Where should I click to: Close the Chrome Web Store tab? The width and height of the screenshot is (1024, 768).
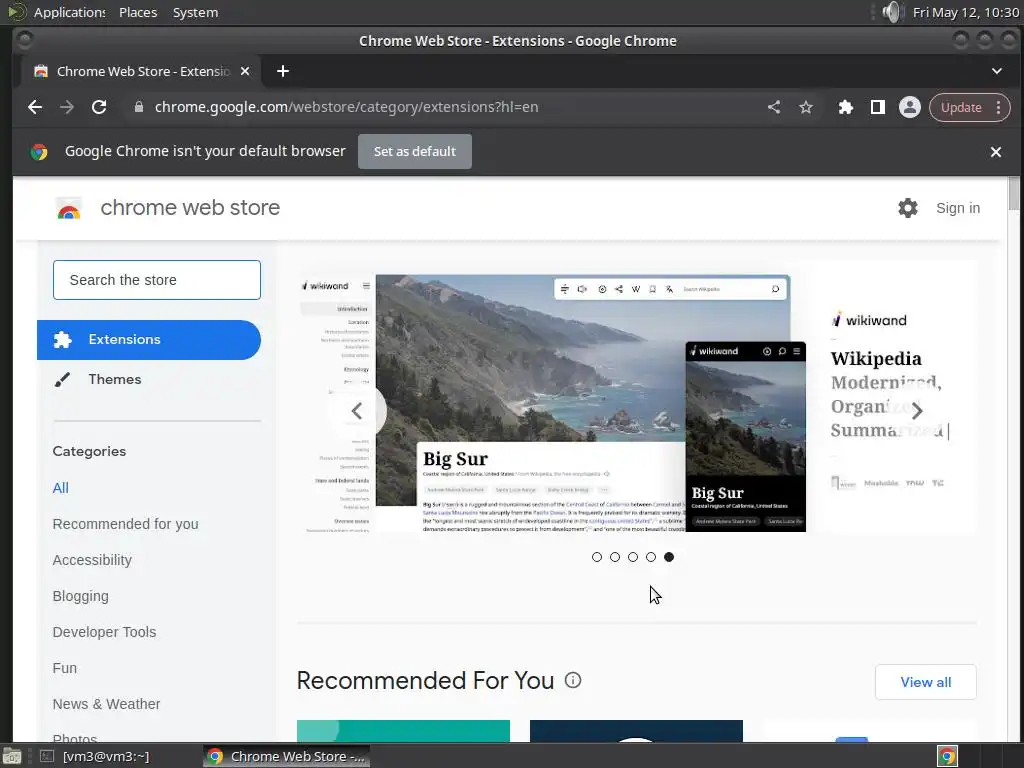[245, 71]
